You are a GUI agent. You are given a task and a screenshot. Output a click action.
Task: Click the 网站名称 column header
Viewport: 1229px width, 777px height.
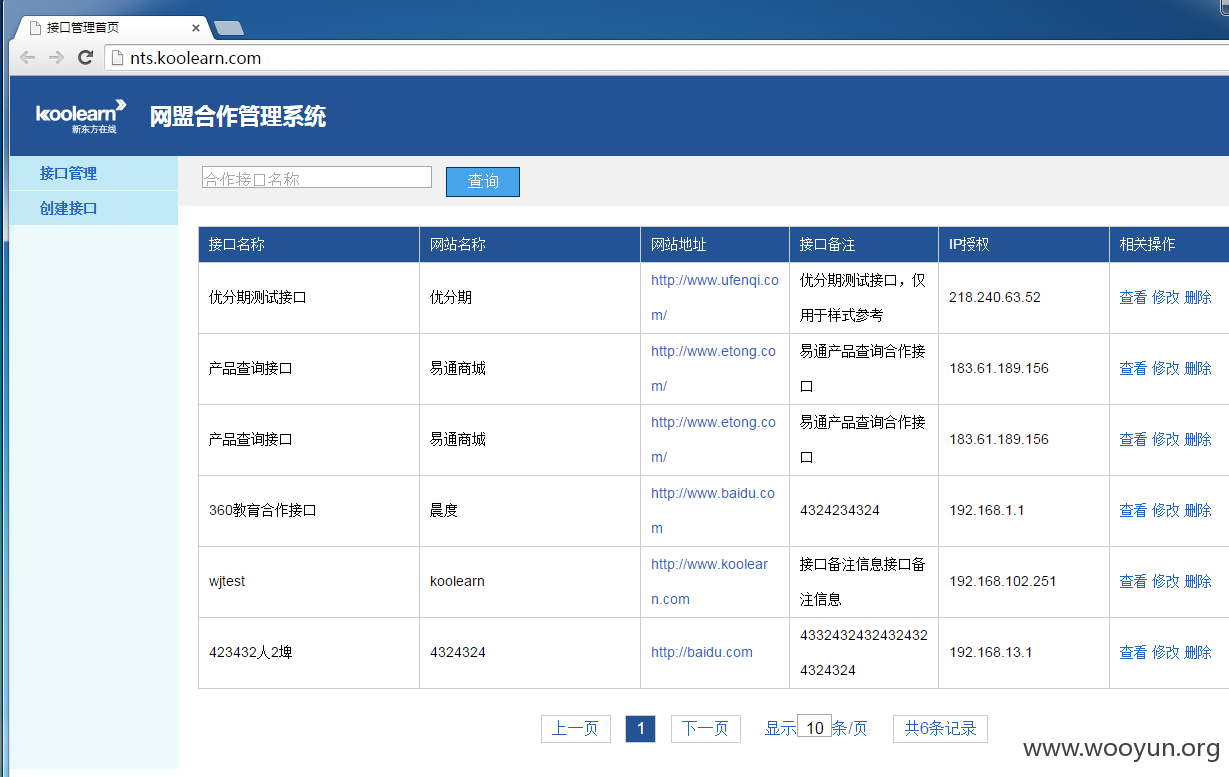tap(530, 244)
